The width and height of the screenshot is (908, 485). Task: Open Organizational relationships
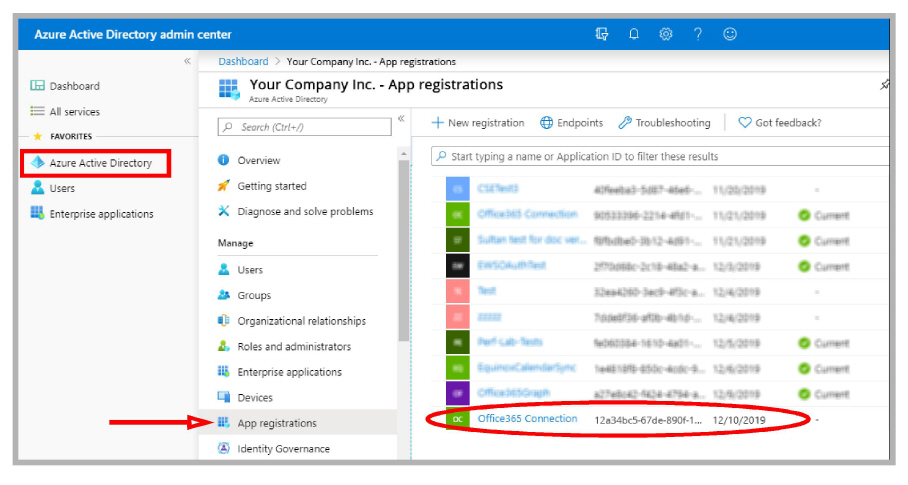click(301, 321)
